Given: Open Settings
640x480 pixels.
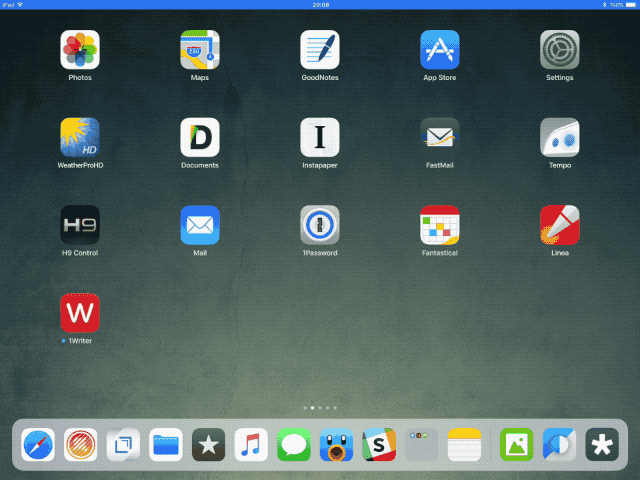Looking at the screenshot, I should coord(560,50).
